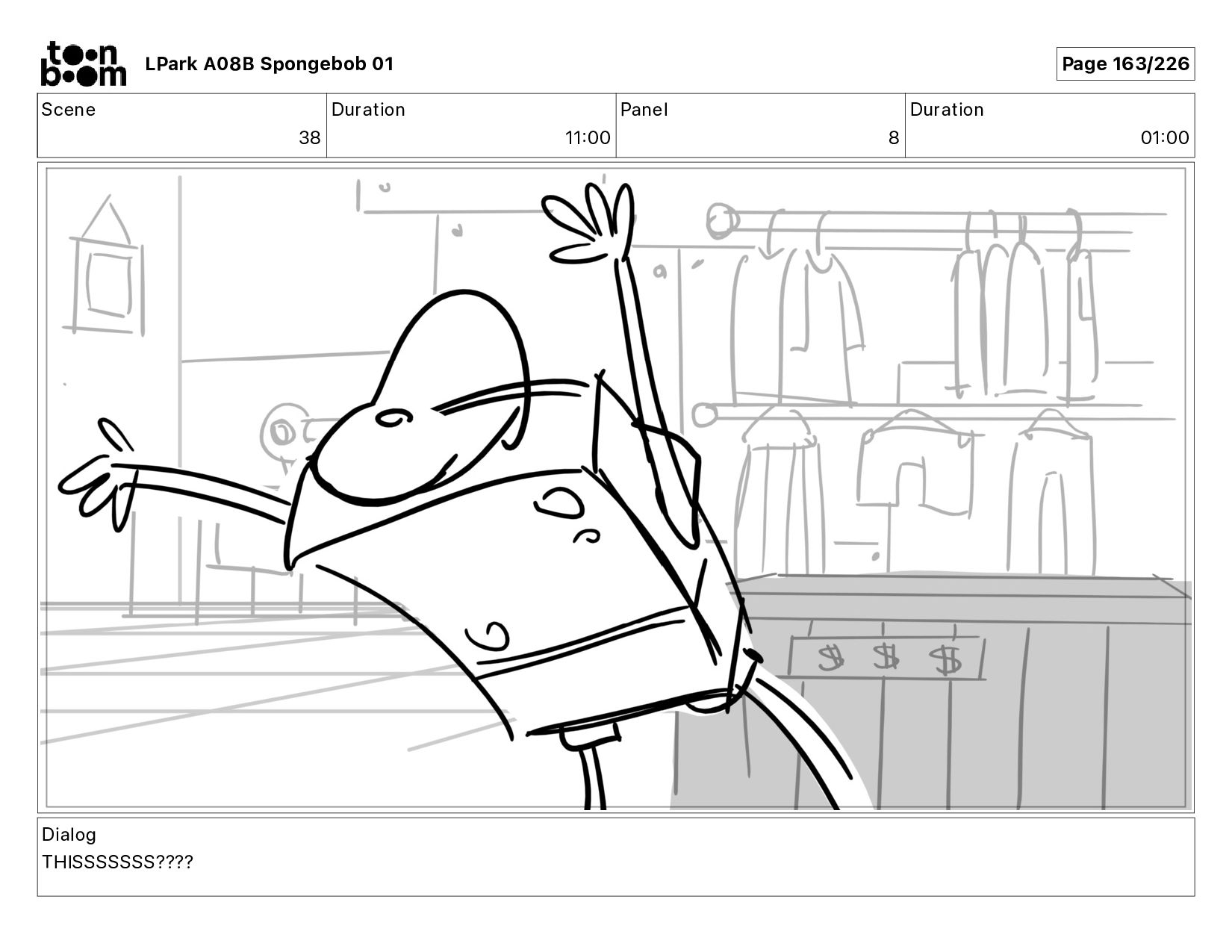The height and width of the screenshot is (952, 1232).
Task: Click the 'Panel' label
Action: [644, 110]
